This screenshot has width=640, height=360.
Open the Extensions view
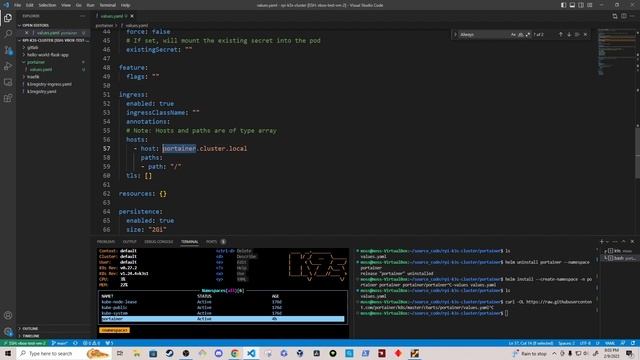click(x=8, y=98)
